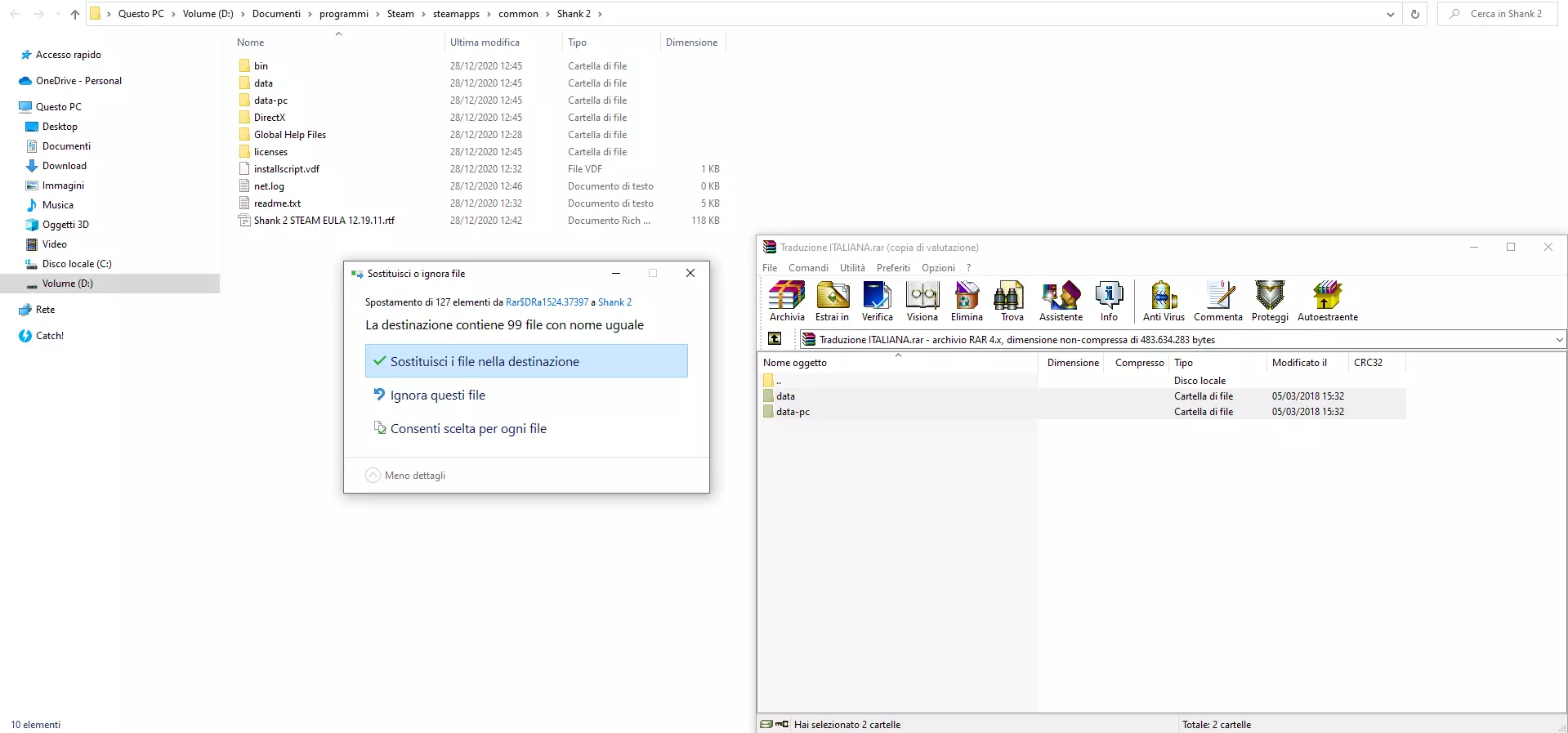
Task: Click the Commenta toolbar icon
Action: coord(1217,301)
